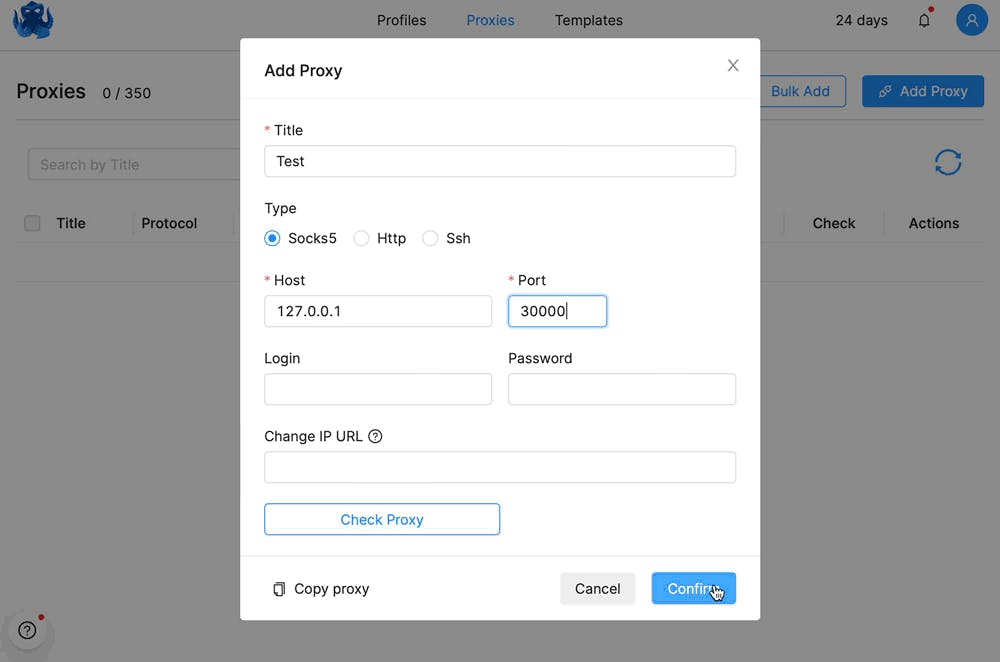Click the blue Add Proxy button
Image resolution: width=1000 pixels, height=662 pixels.
923,91
